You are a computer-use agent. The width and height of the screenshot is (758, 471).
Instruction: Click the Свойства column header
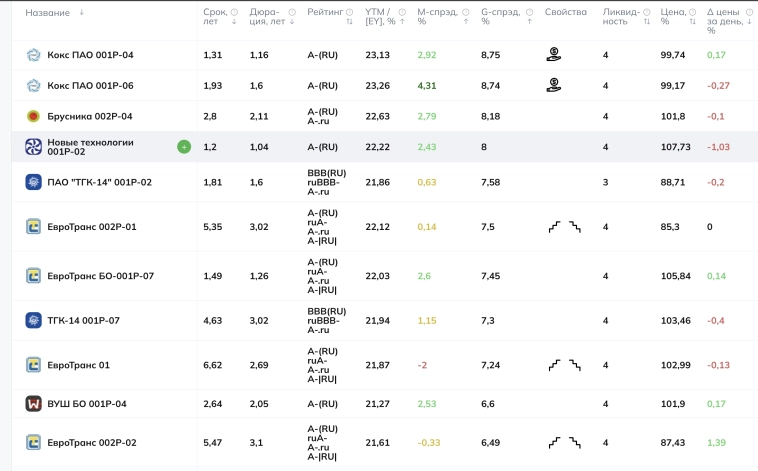tap(566, 13)
